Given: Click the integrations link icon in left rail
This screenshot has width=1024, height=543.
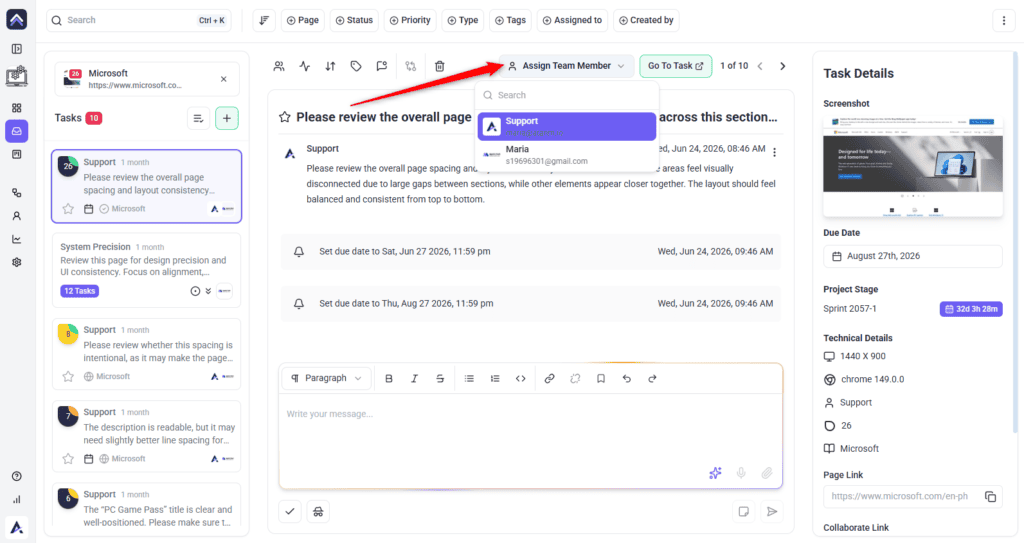Looking at the screenshot, I should coord(17,193).
